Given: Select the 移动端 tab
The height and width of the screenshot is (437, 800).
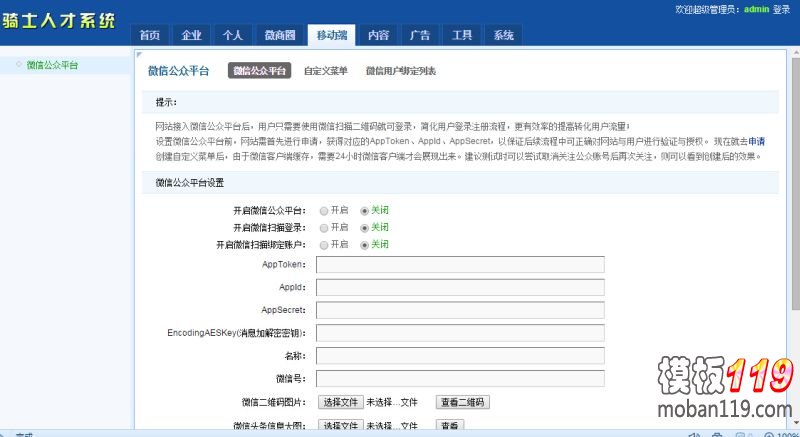Looking at the screenshot, I should pyautogui.click(x=332, y=35).
